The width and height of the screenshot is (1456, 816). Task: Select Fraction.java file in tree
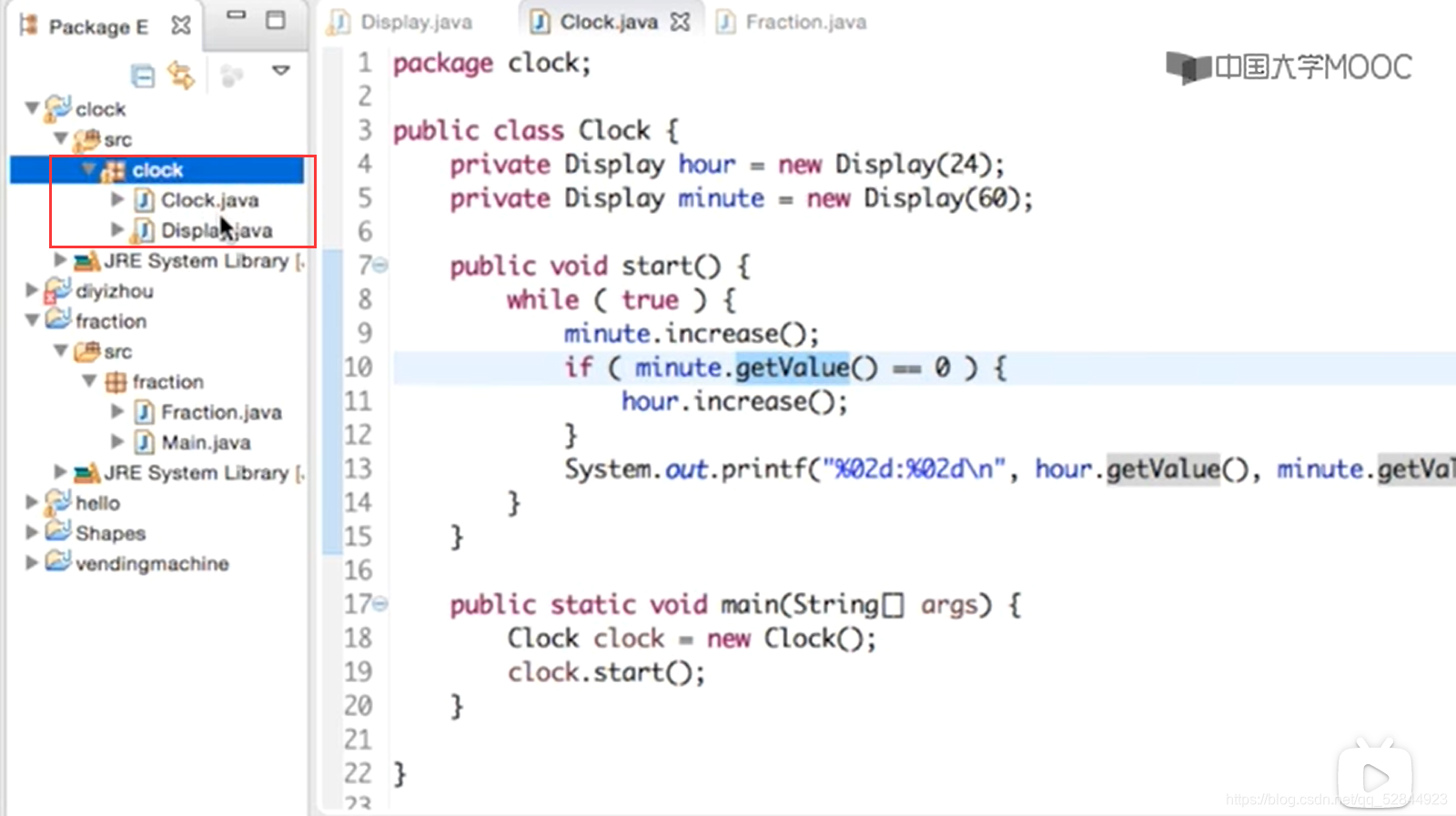pyautogui.click(x=221, y=412)
